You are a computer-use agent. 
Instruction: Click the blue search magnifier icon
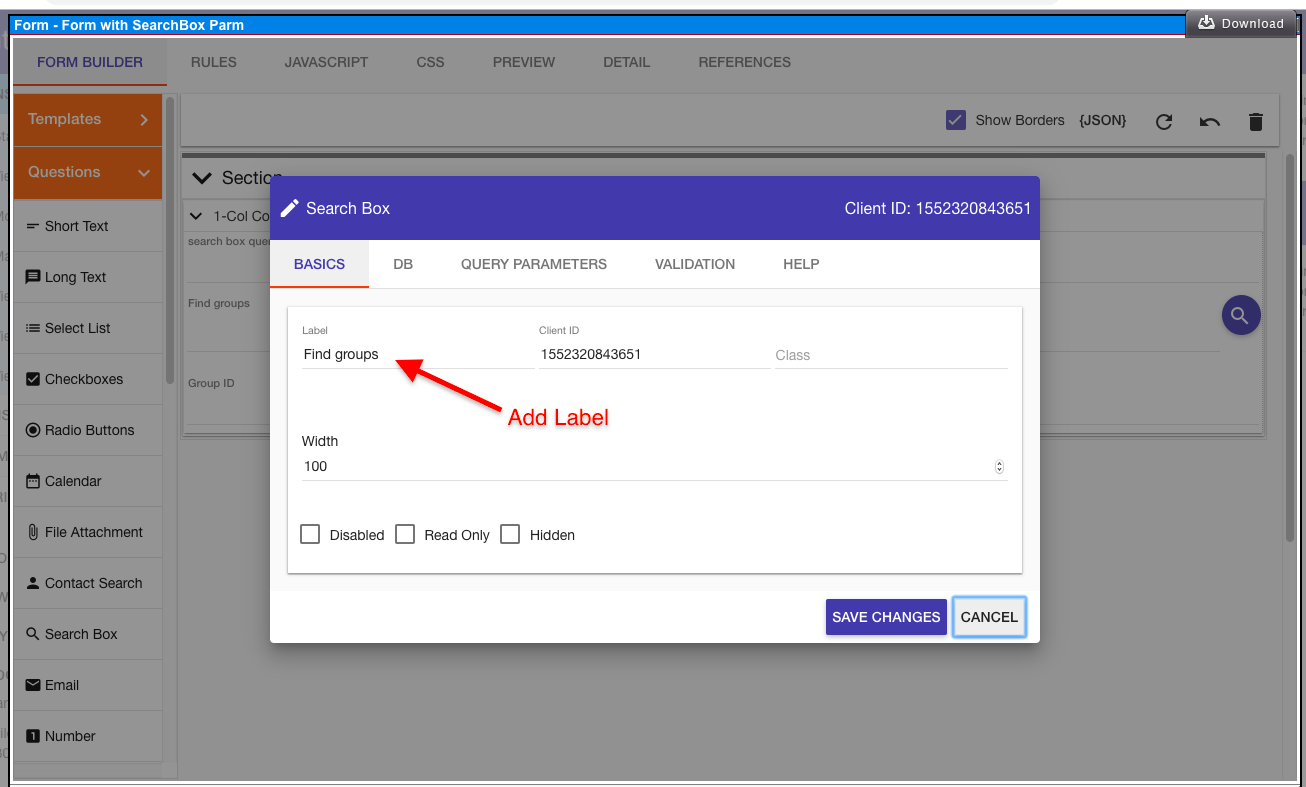point(1240,314)
